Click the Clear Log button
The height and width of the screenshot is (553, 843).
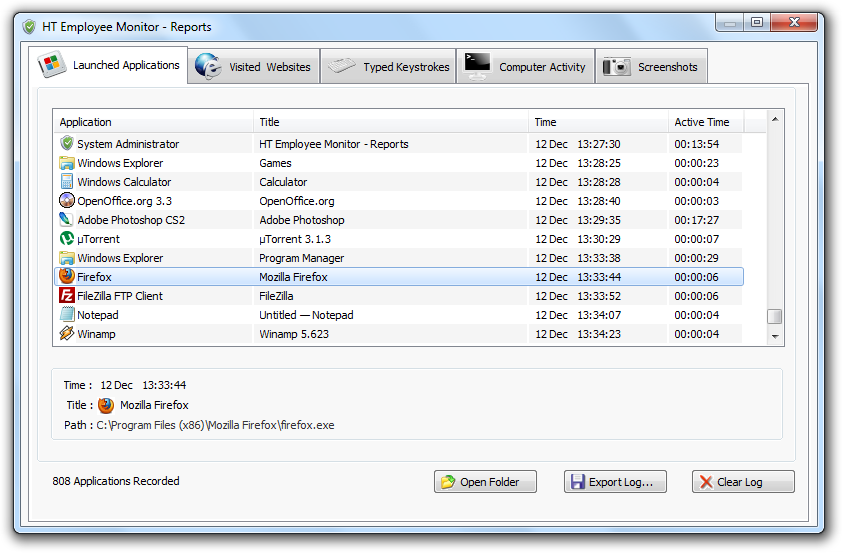[743, 482]
